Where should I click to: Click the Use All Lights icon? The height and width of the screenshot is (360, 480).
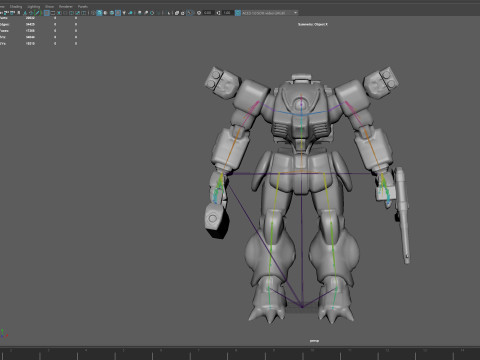tap(124, 13)
